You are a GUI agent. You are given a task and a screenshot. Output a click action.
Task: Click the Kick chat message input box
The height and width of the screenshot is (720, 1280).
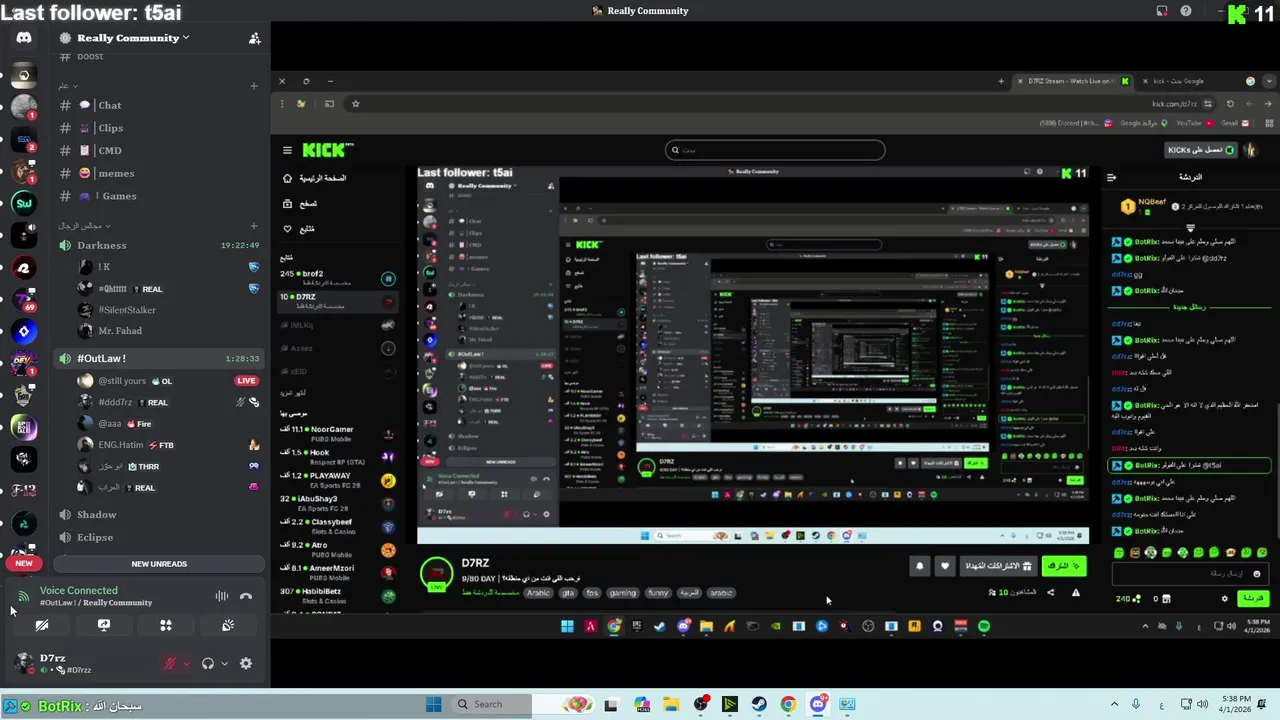pyautogui.click(x=1190, y=574)
